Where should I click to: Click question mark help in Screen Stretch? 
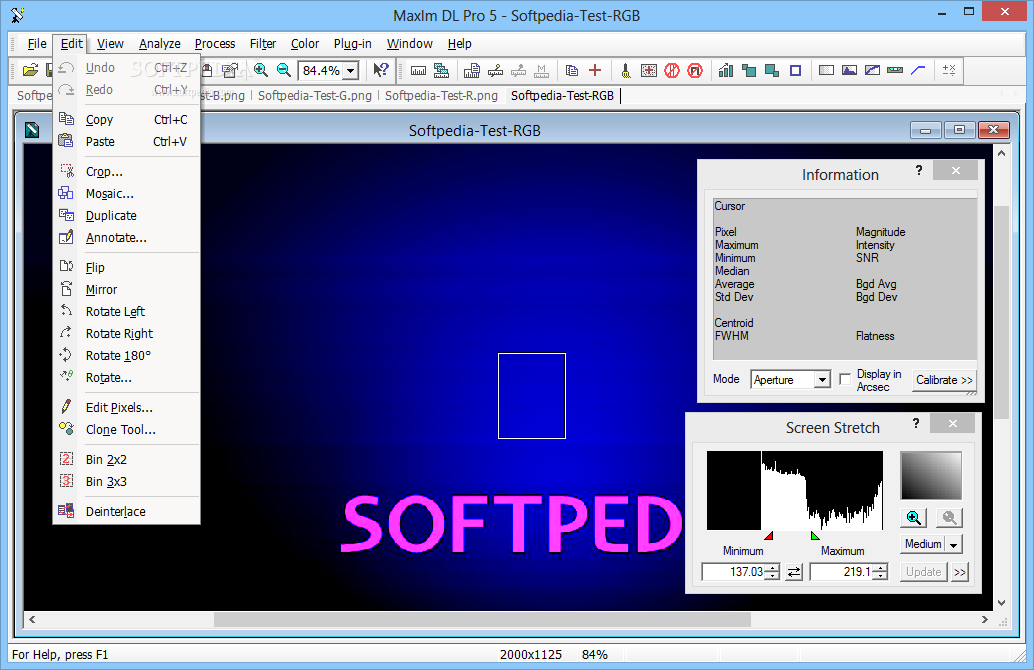tap(916, 423)
